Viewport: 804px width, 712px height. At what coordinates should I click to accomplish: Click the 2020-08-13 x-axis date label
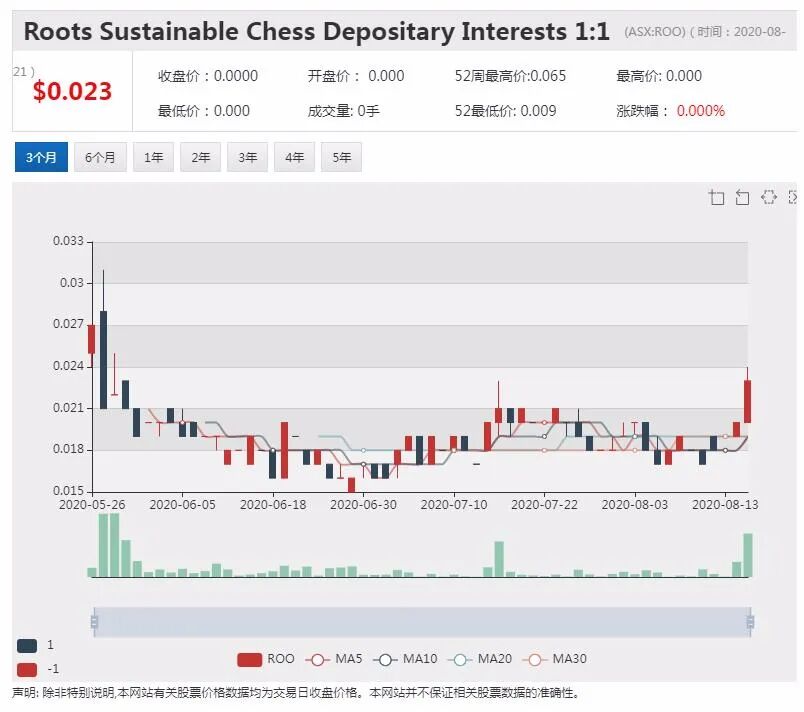click(725, 505)
